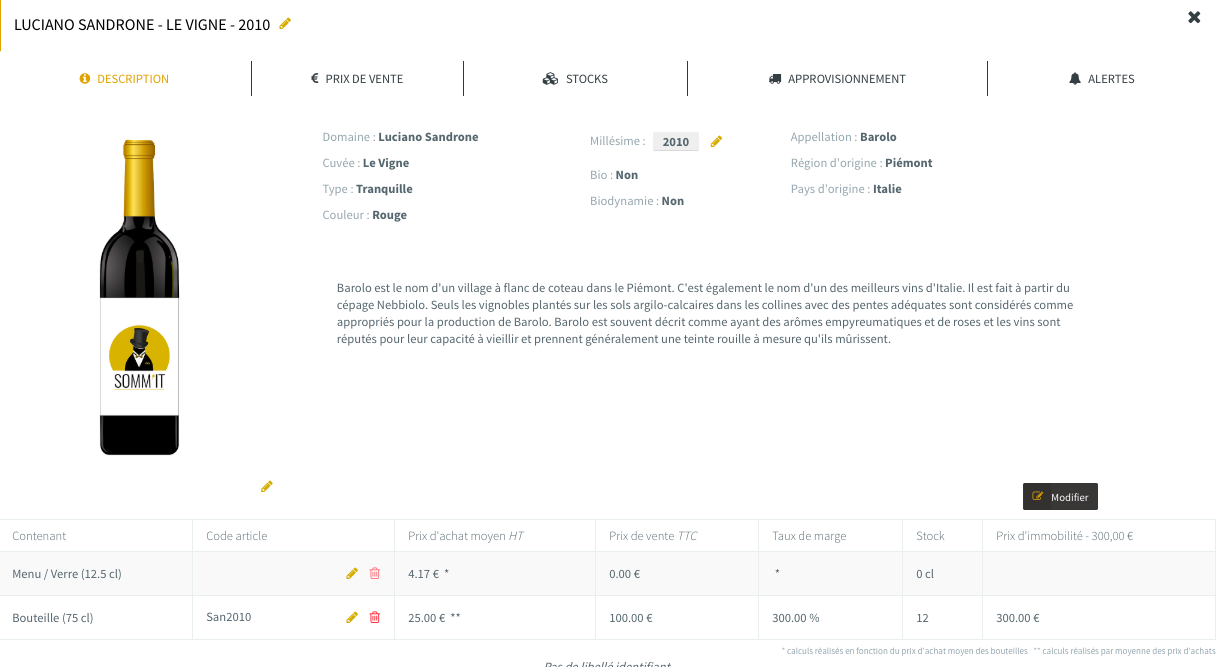Click the Cuvée value Le Vigne

[386, 163]
